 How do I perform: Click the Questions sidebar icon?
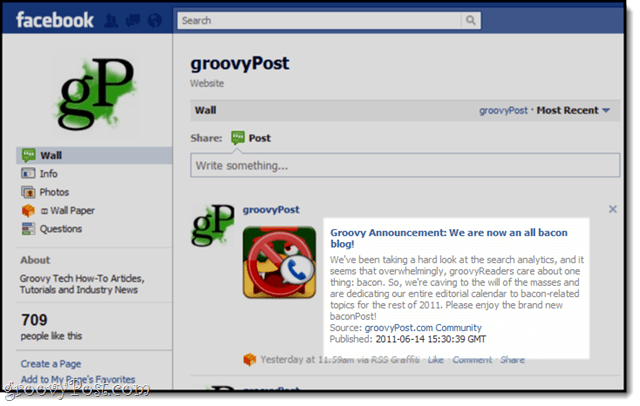[28, 229]
